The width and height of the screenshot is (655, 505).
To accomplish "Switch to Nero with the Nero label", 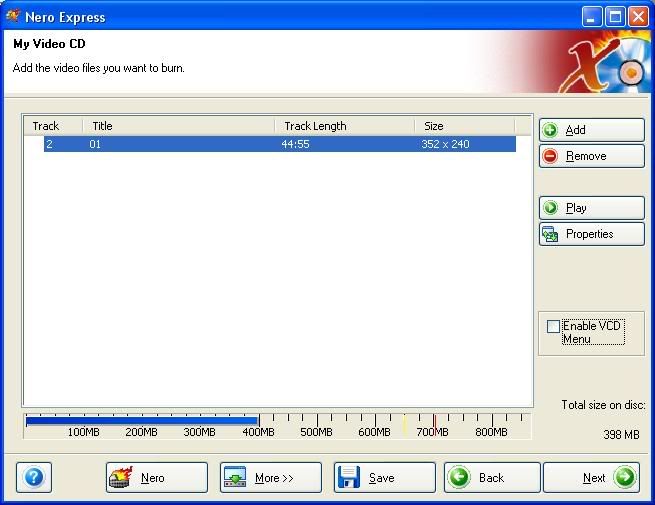I will tap(152, 478).
